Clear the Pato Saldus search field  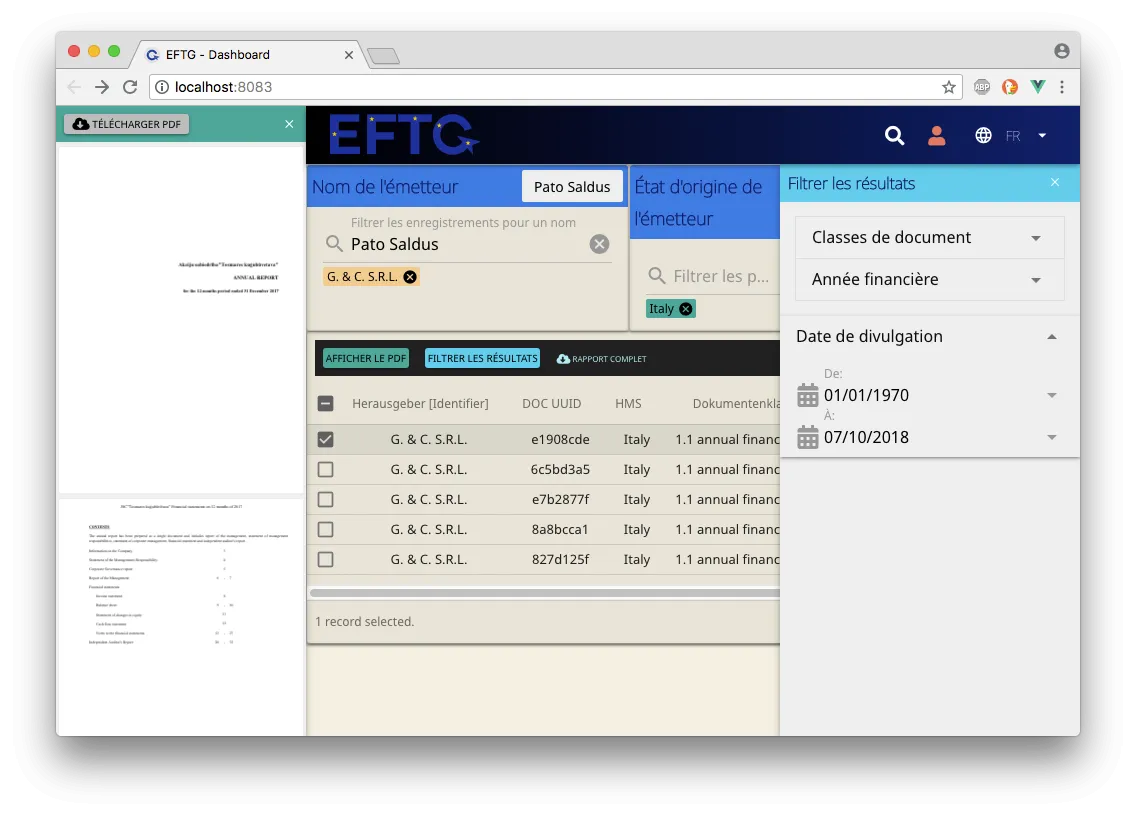599,244
